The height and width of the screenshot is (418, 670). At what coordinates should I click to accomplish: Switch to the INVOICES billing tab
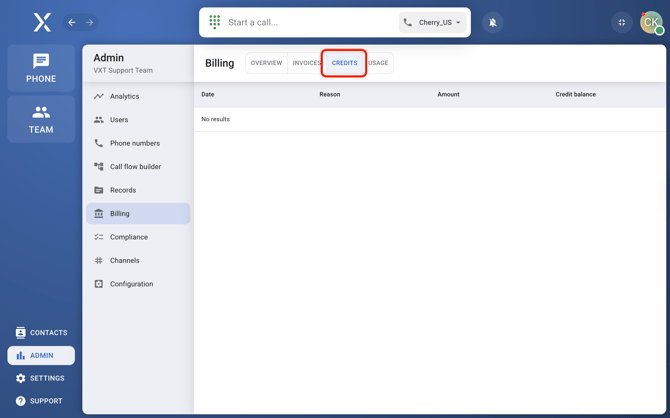click(x=306, y=63)
